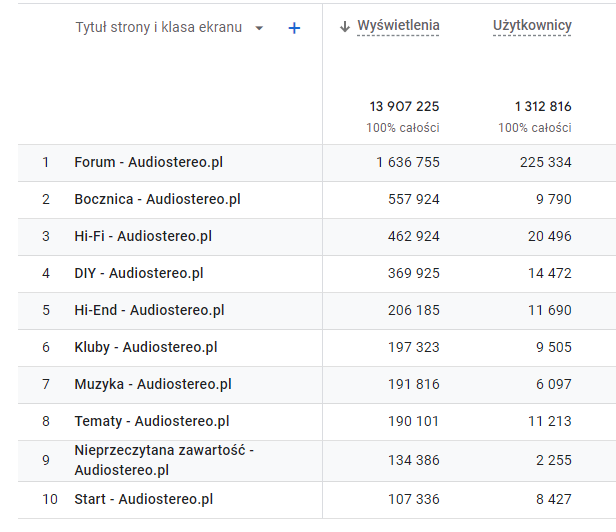Click total users value 1 312 816
This screenshot has height=532, width=616.
543,106
